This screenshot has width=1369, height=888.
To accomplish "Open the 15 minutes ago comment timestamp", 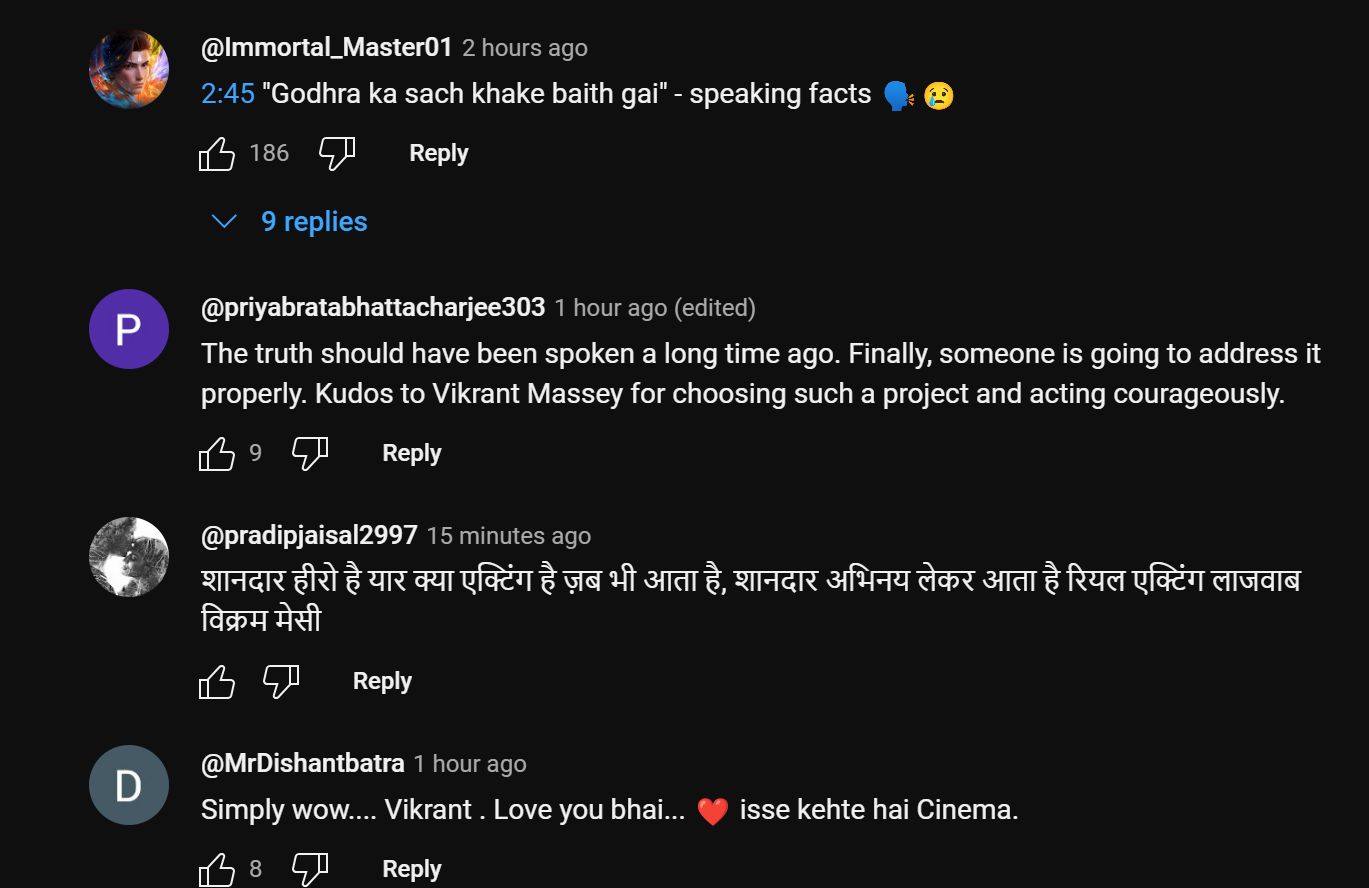I will click(508, 536).
